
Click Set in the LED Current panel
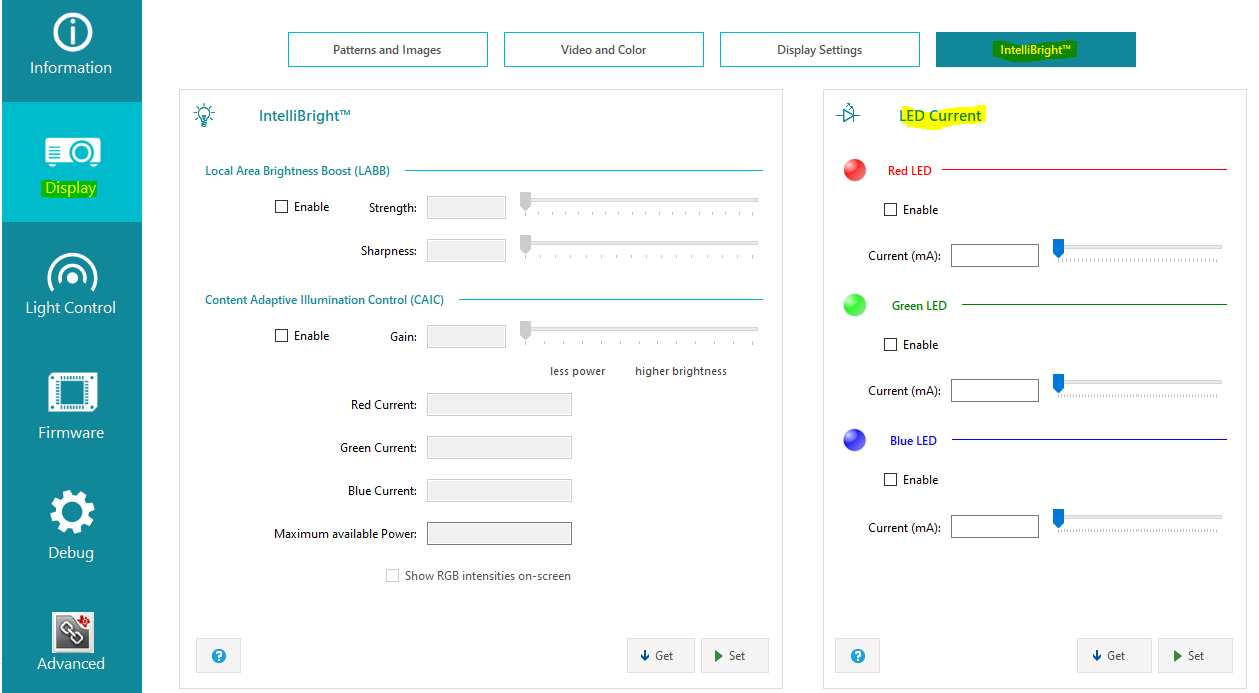pos(1196,656)
